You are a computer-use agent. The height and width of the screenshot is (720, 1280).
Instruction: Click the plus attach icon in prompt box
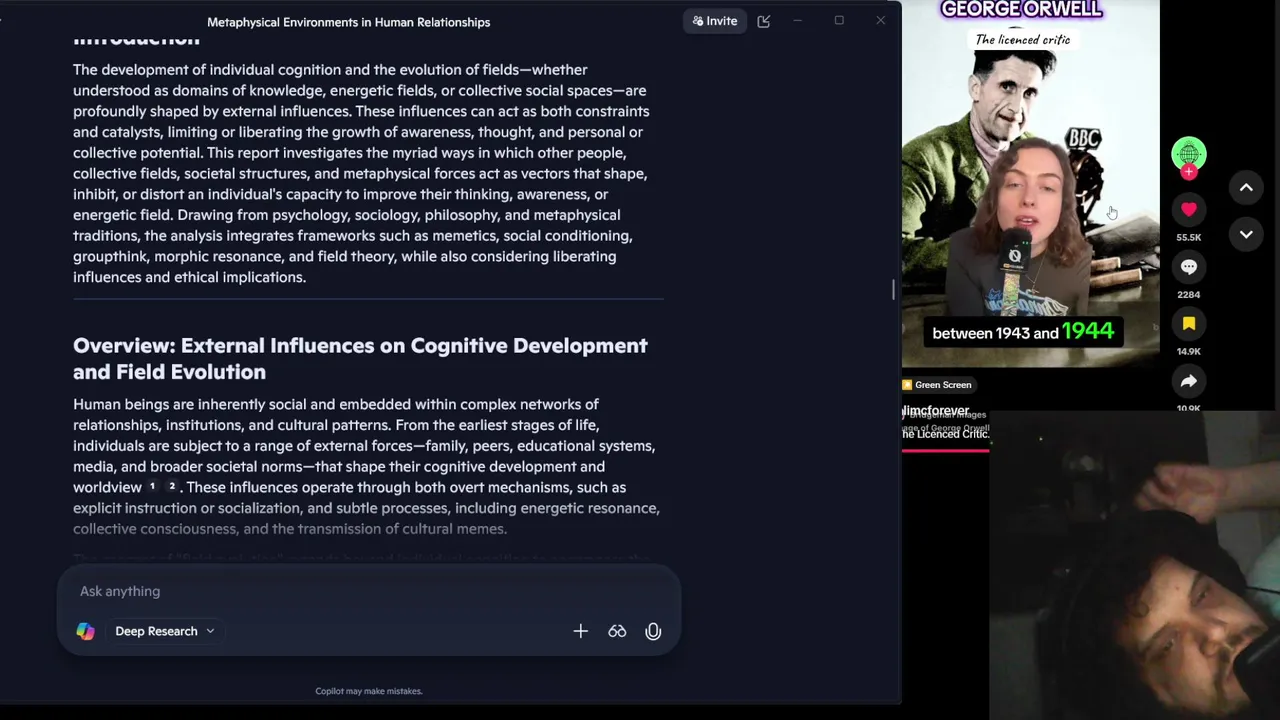[x=580, y=631]
